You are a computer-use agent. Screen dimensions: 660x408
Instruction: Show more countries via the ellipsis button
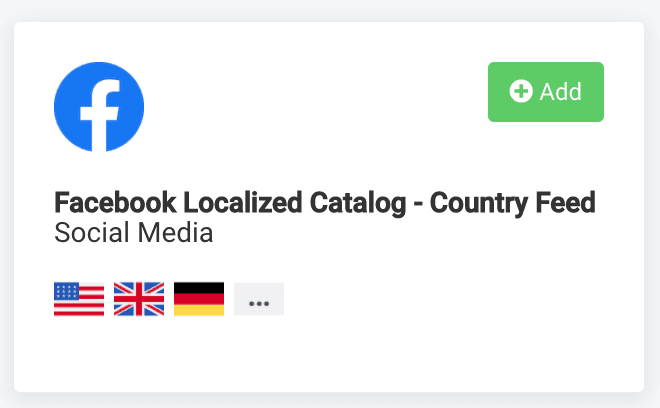259,299
